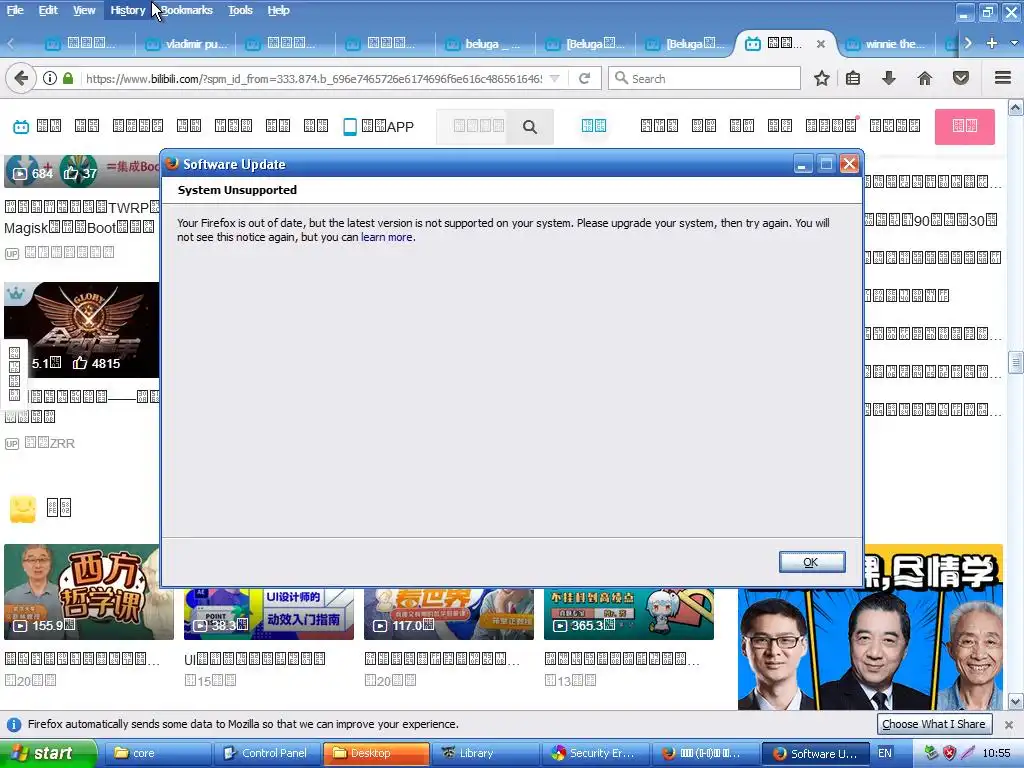Open the 117.0 views video thumbnail

pos(449,613)
